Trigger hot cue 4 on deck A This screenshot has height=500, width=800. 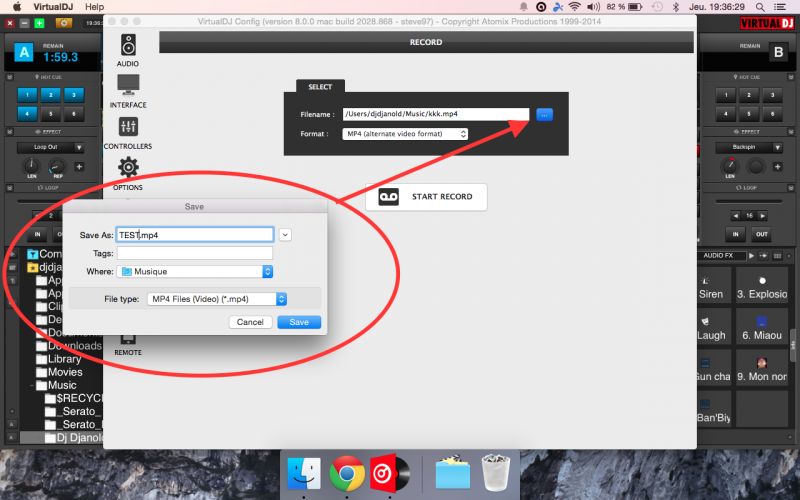click(28, 114)
